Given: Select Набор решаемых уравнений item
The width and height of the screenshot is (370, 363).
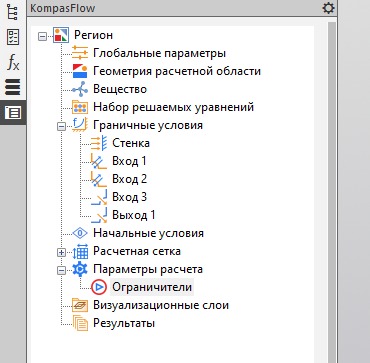Looking at the screenshot, I should [173, 107].
